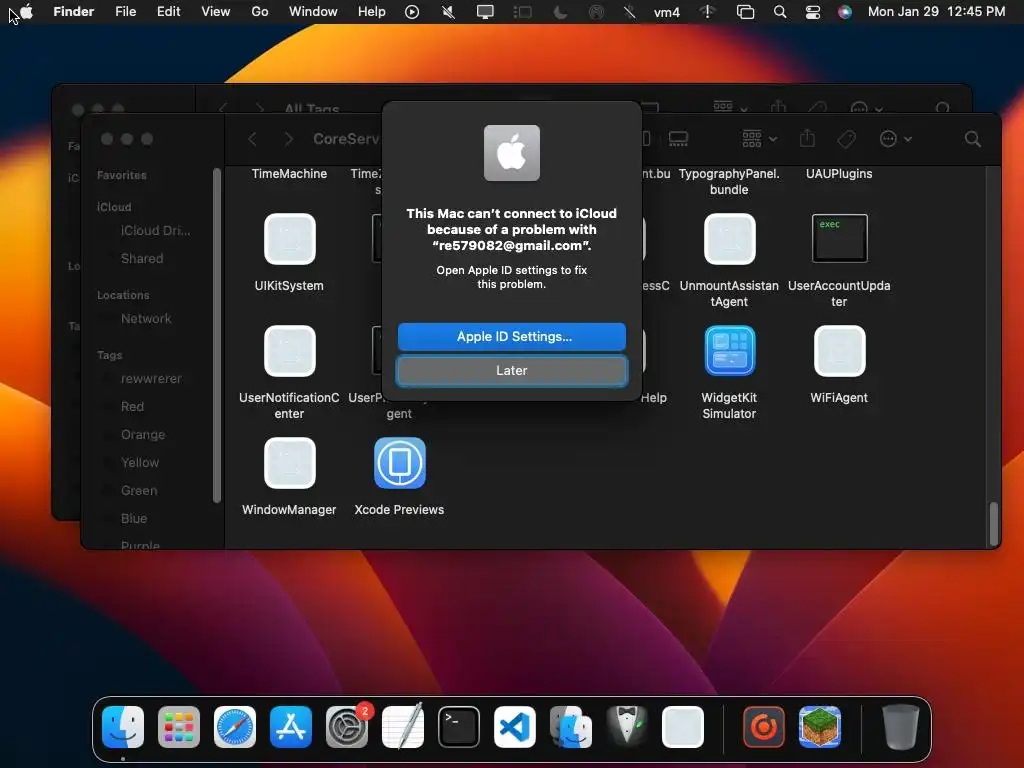Open Terminal from the Dock
Viewport: 1024px width, 768px height.
click(458, 727)
